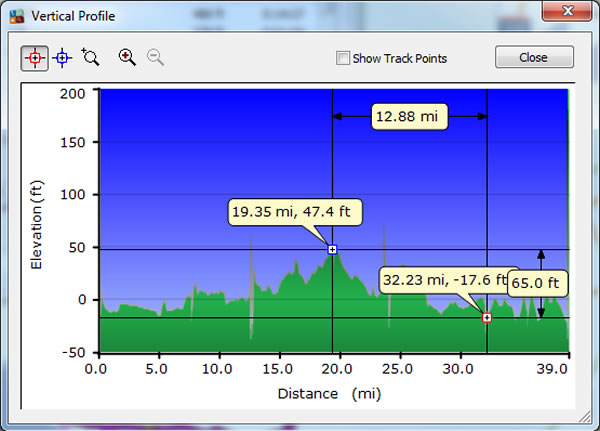The image size is (600, 431).
Task: Click the greyed zoom out magnifier
Action: pyautogui.click(x=155, y=57)
